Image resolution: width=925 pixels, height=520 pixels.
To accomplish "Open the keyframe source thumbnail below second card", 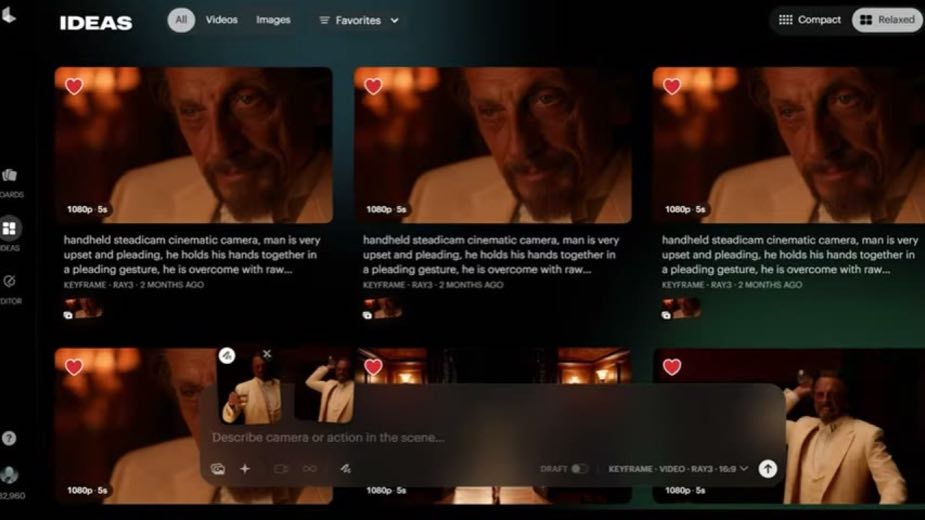I will [382, 309].
